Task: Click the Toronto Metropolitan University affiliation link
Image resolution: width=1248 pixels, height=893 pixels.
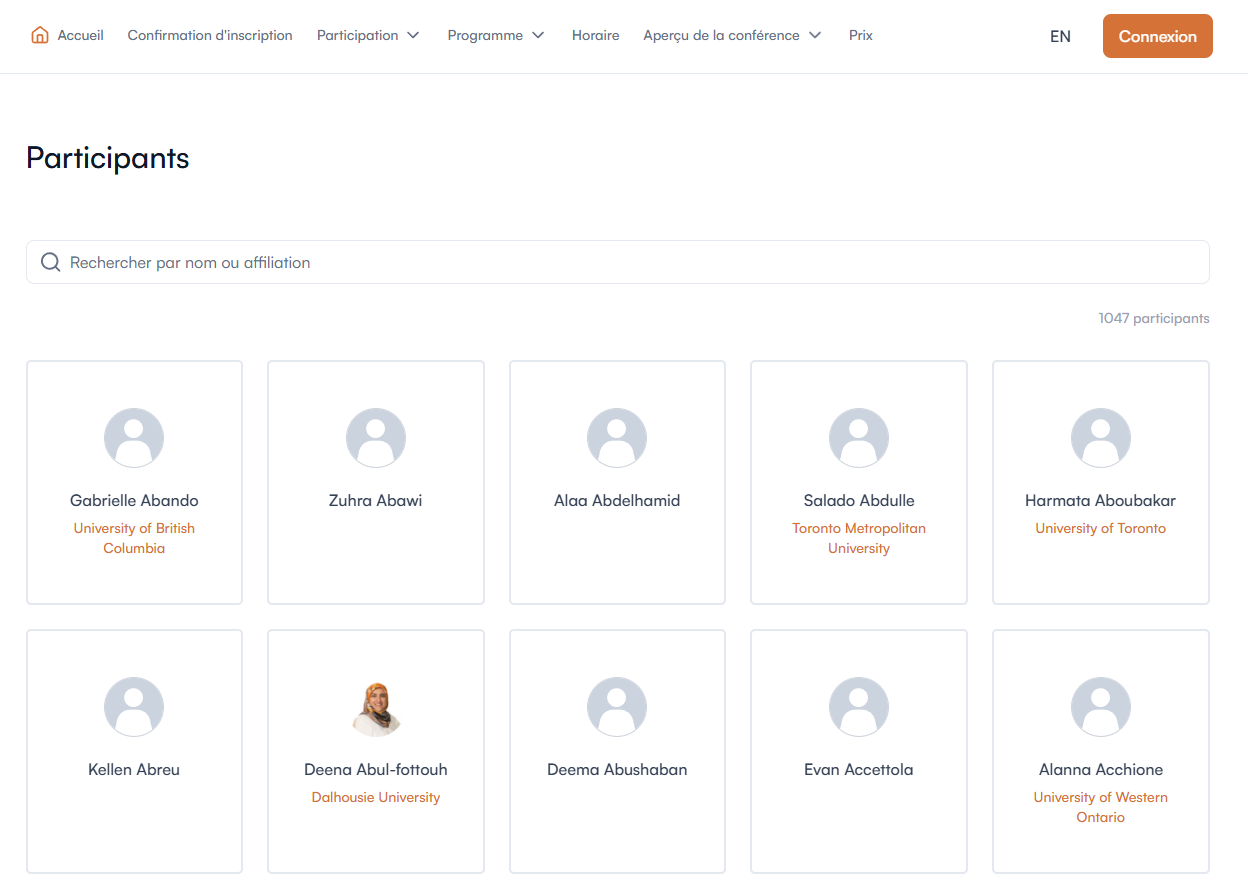Action: (x=858, y=538)
